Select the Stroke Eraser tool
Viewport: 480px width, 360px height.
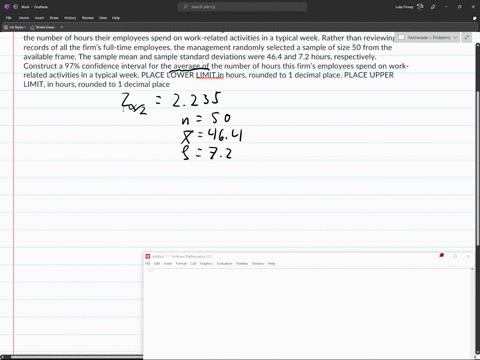coord(43,27)
